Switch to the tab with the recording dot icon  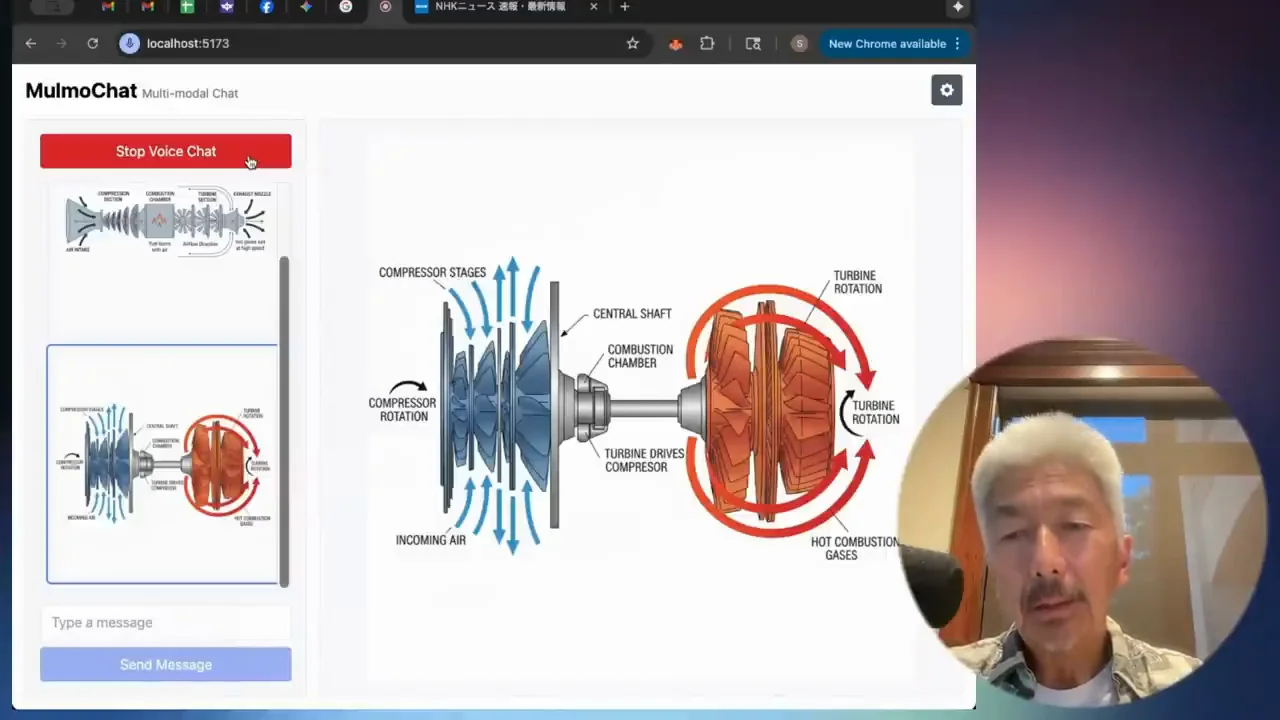tap(385, 7)
